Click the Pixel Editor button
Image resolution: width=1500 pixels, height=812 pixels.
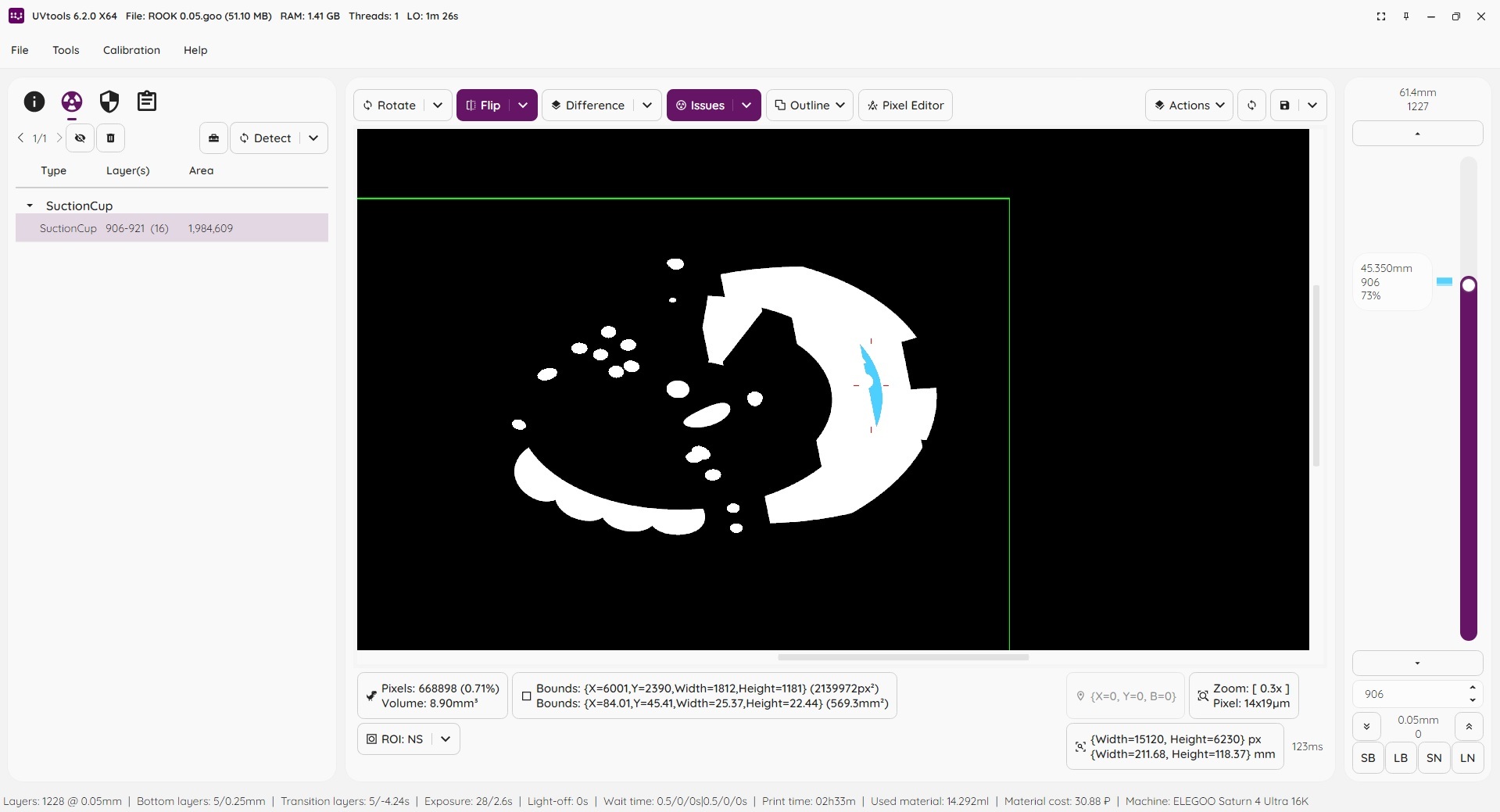pos(905,106)
